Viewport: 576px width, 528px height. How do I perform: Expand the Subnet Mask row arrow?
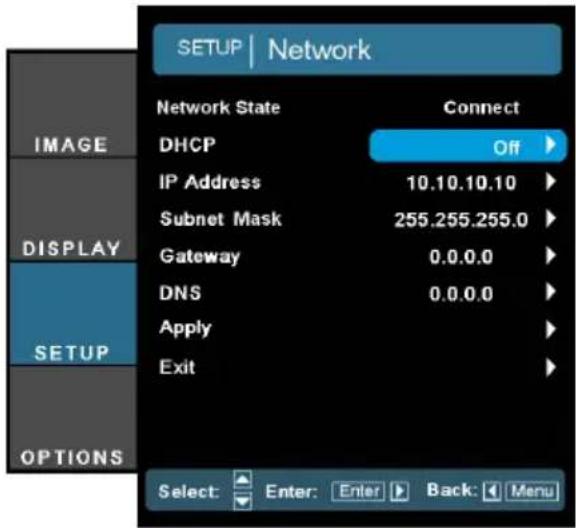[551, 219]
